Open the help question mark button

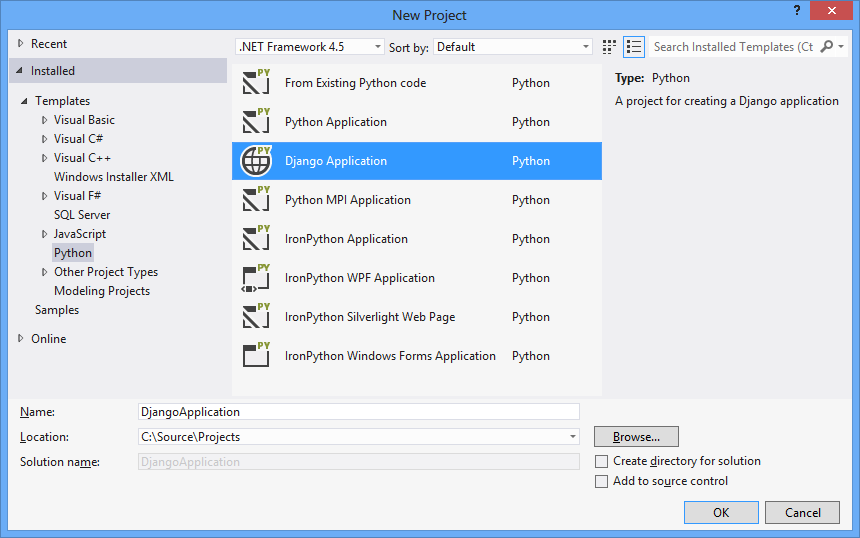click(x=797, y=10)
